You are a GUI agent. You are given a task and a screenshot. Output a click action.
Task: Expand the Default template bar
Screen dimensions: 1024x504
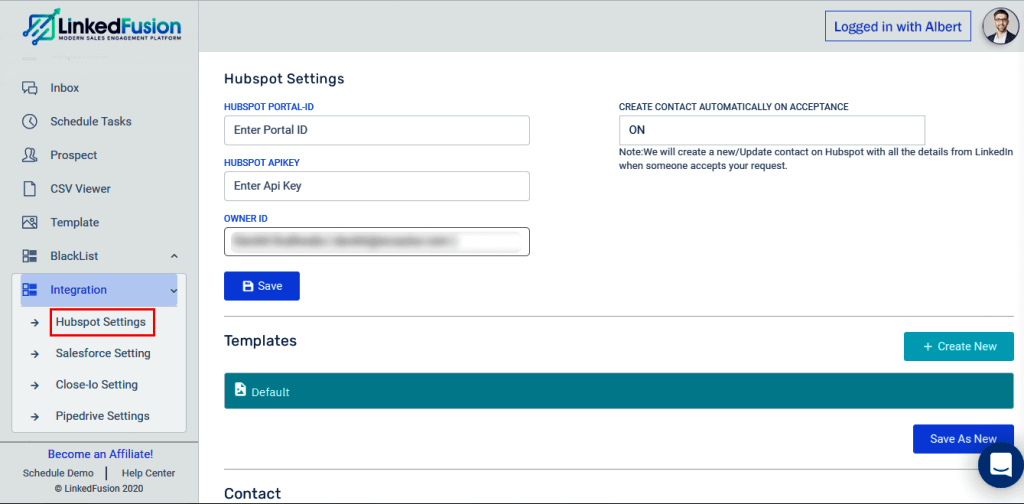(619, 391)
